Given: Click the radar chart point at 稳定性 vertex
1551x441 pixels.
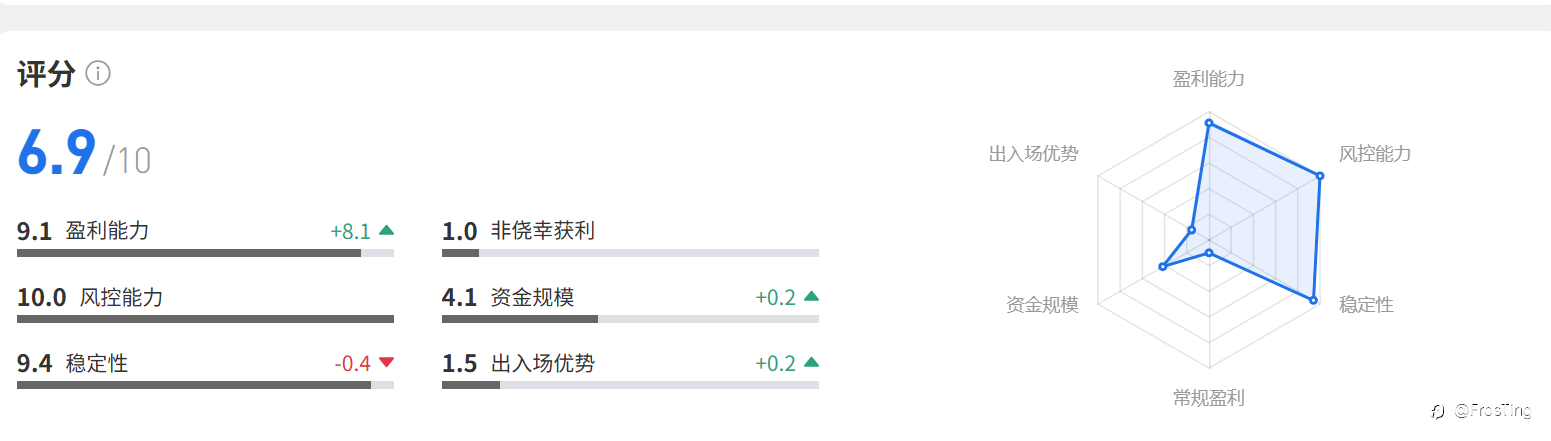Looking at the screenshot, I should click(1313, 300).
